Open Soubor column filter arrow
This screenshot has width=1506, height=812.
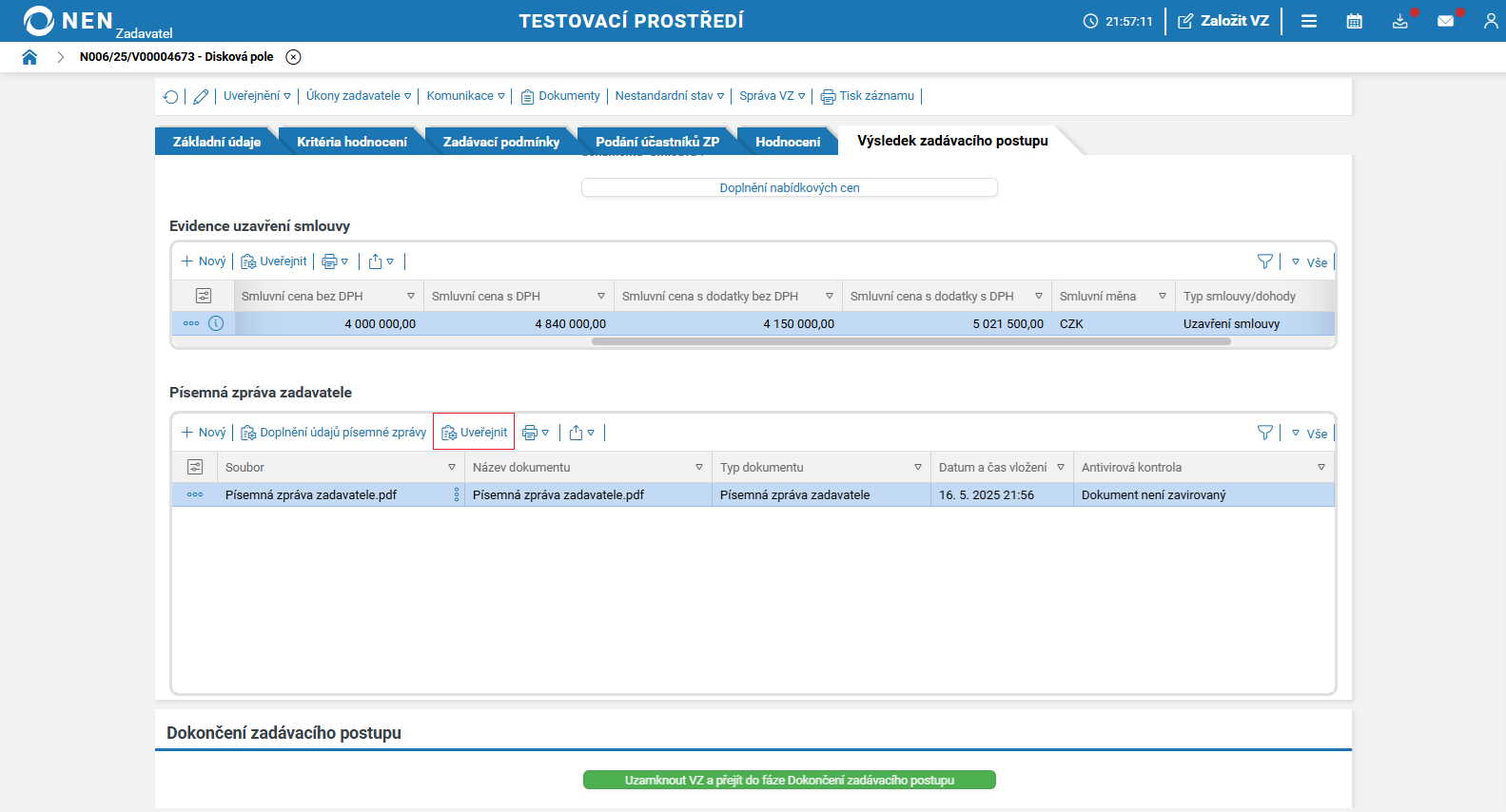[x=452, y=467]
